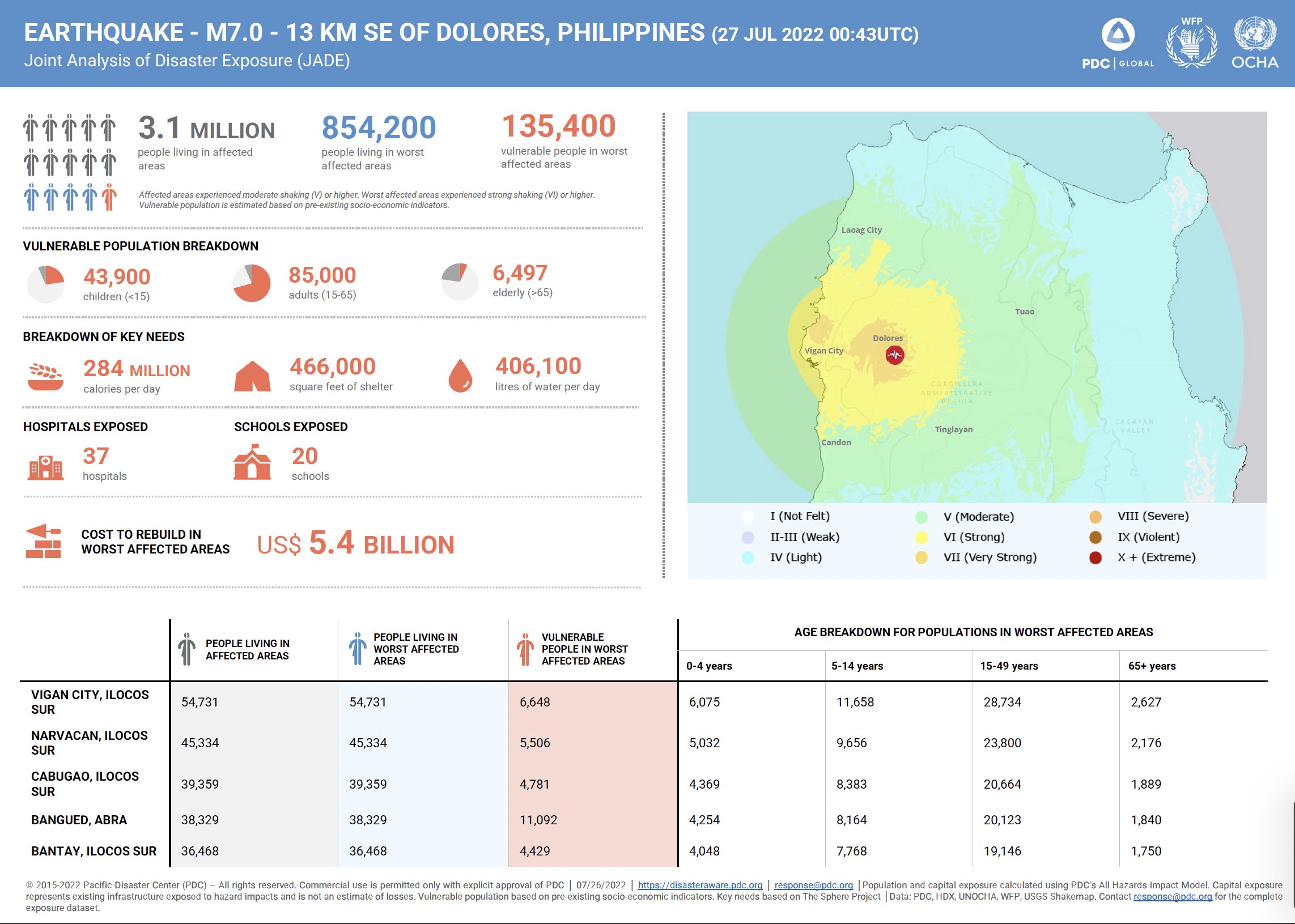The width and height of the screenshot is (1295, 924).
Task: Click the shelter tent icon
Action: pos(252,376)
